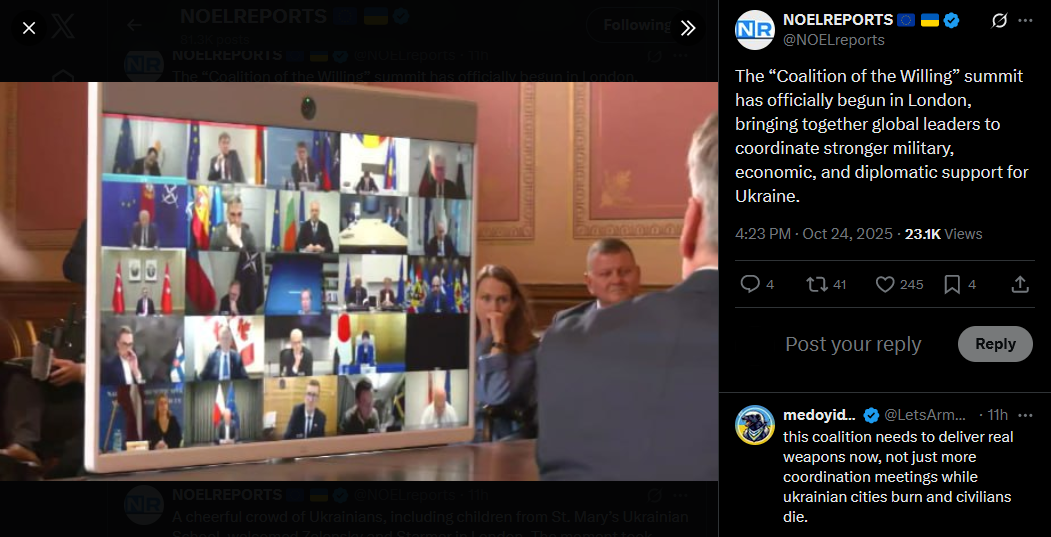Open the Grok icon beside NOELREPORTS name
The width and height of the screenshot is (1051, 537).
pyautogui.click(x=999, y=21)
